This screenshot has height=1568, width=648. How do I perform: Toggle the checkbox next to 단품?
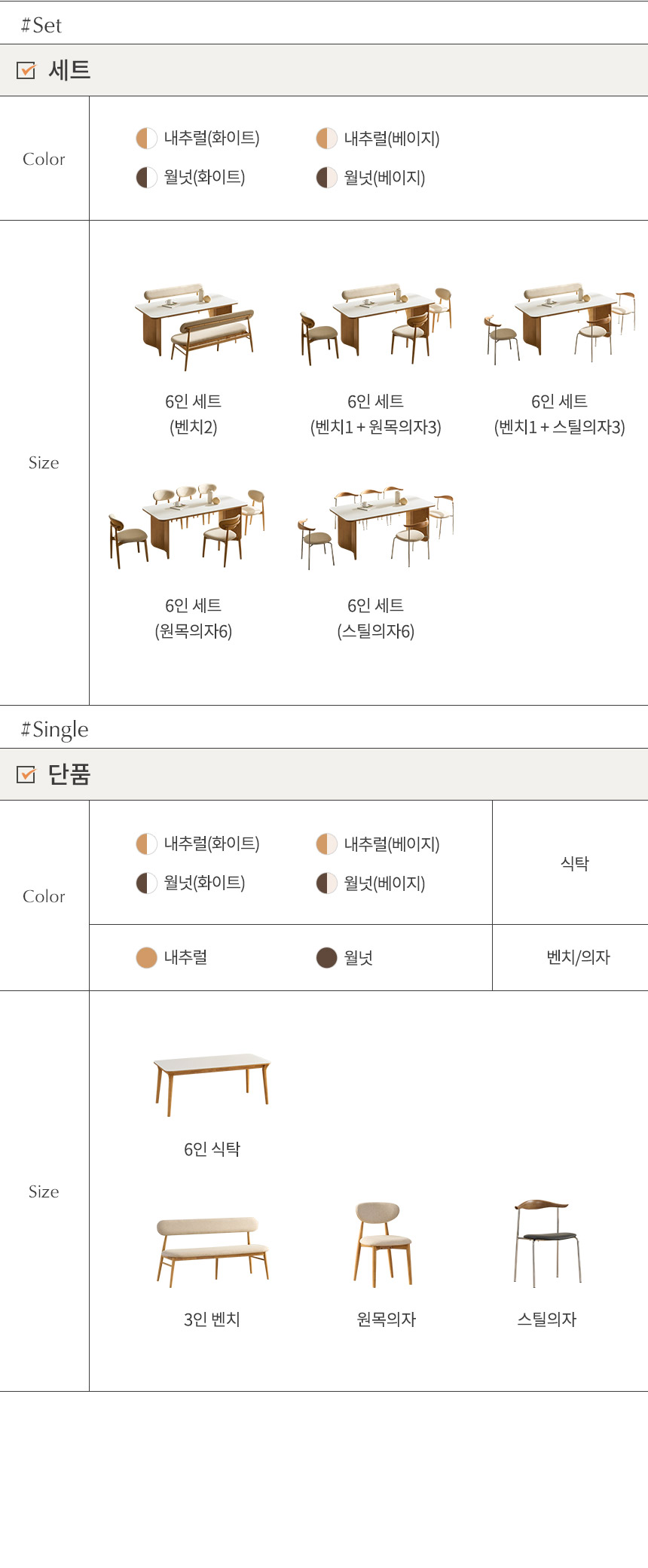tap(26, 774)
